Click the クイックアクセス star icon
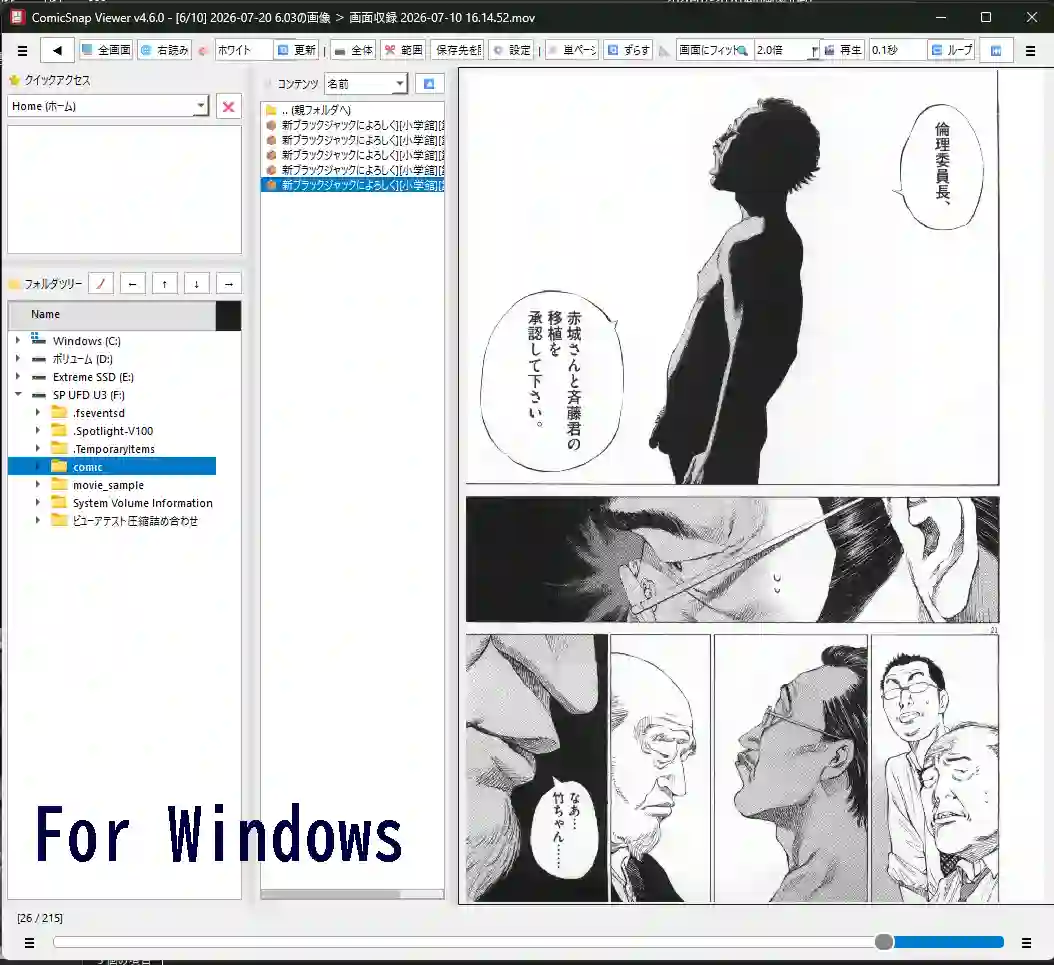 14,80
